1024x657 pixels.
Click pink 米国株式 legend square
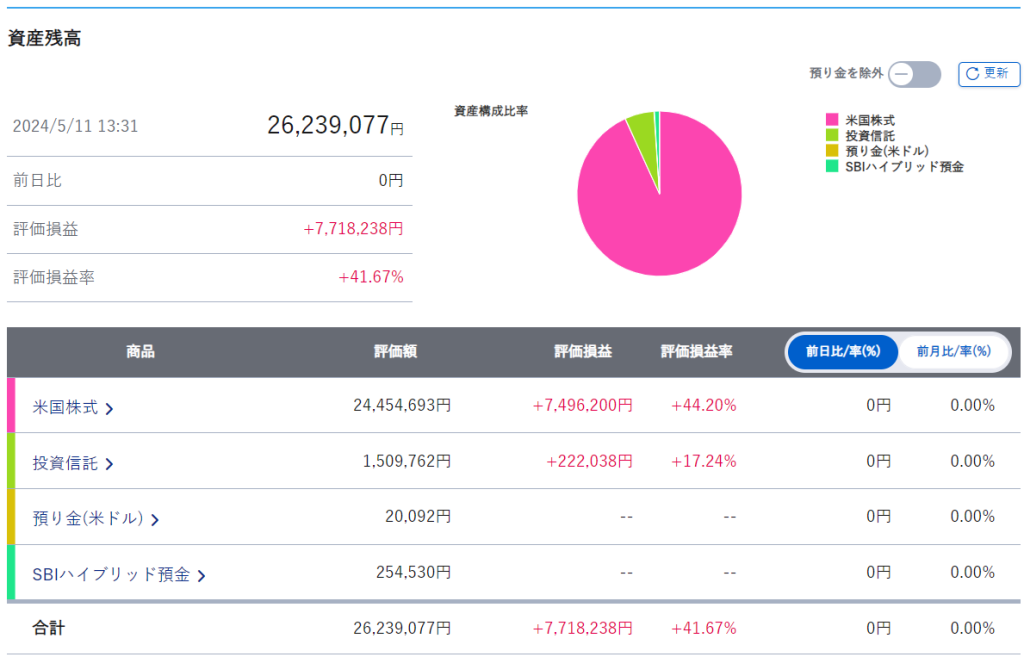[x=830, y=120]
